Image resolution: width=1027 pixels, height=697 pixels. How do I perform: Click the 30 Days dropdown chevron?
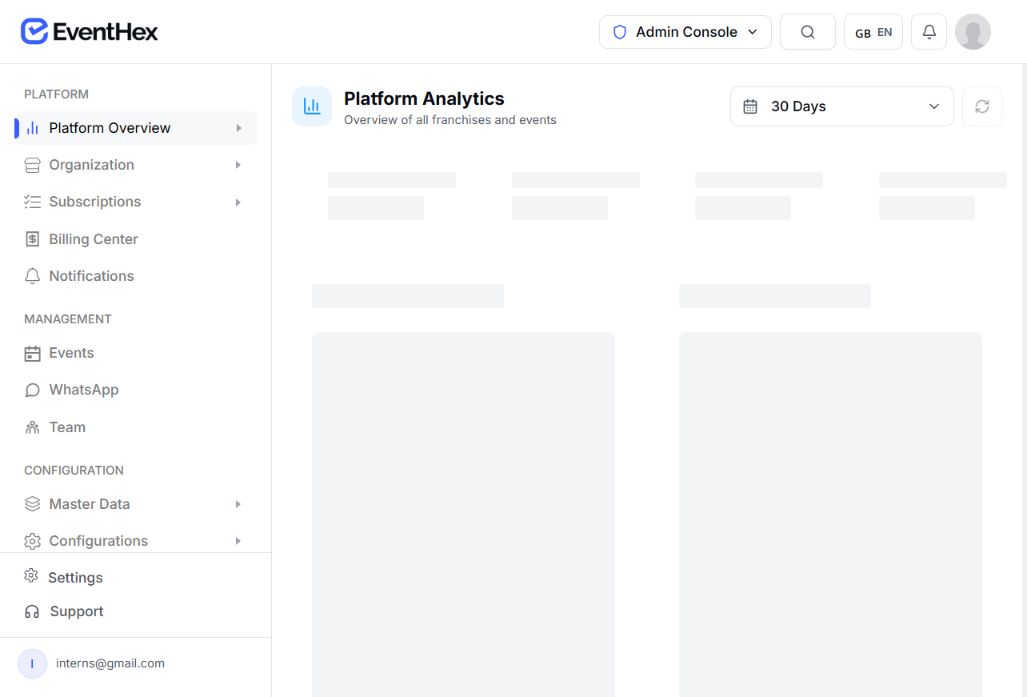(x=934, y=106)
